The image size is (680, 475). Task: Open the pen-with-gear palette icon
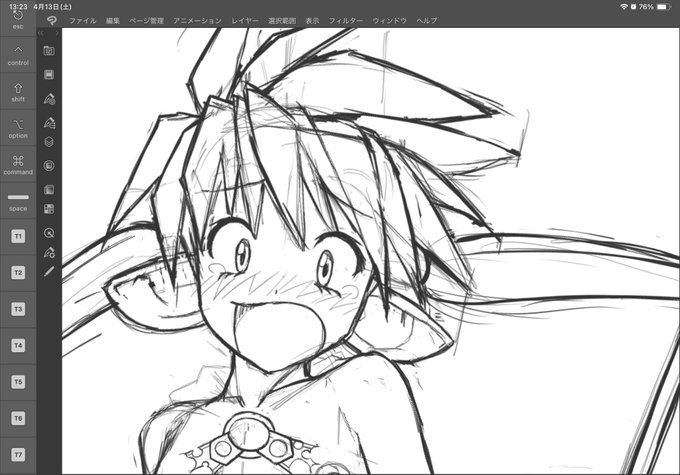(49, 252)
